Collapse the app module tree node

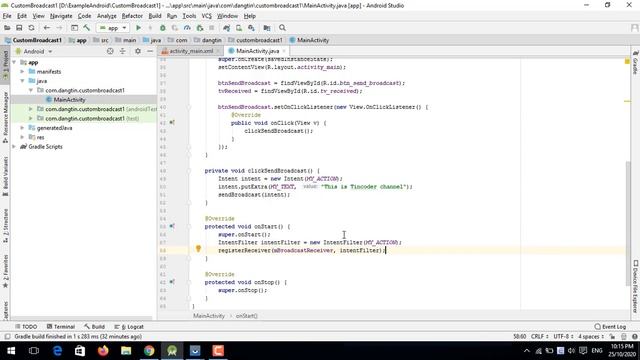[x=14, y=62]
